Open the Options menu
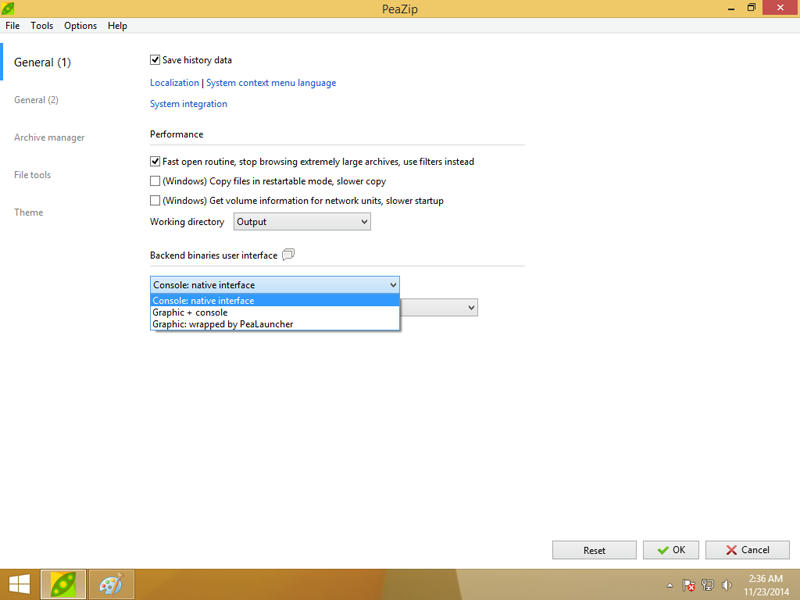The width and height of the screenshot is (800, 600). 80,26
